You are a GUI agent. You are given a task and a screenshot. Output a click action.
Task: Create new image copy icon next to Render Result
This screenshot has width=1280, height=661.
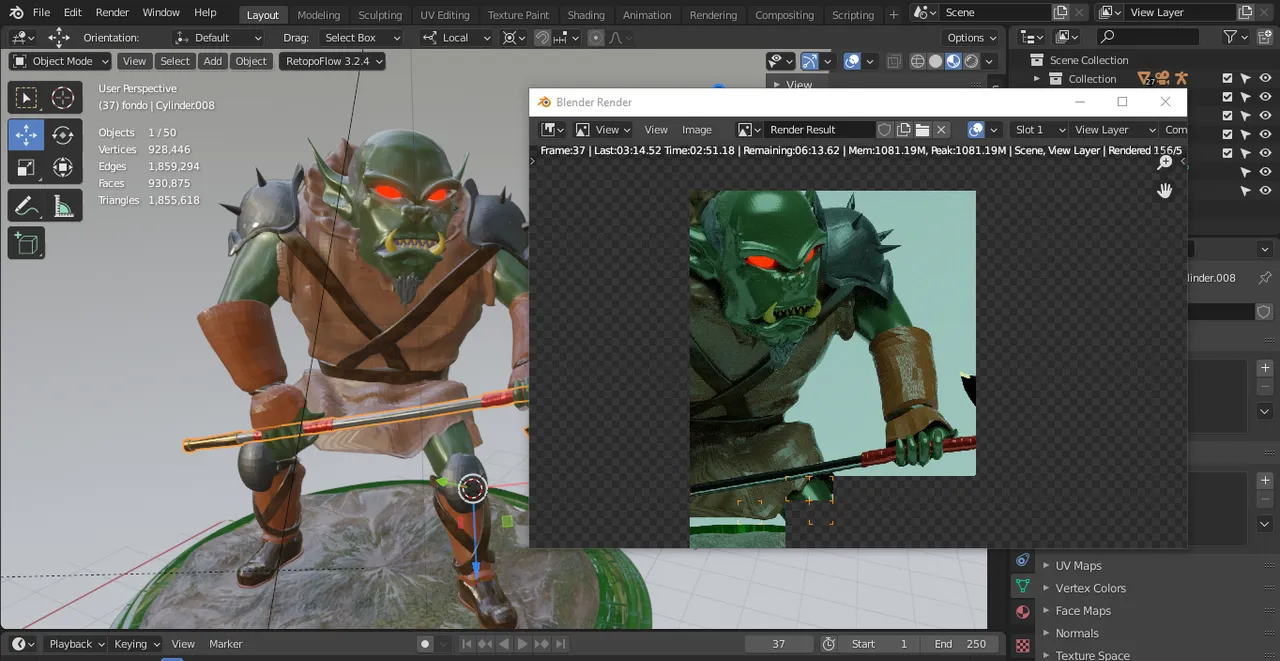pos(903,130)
